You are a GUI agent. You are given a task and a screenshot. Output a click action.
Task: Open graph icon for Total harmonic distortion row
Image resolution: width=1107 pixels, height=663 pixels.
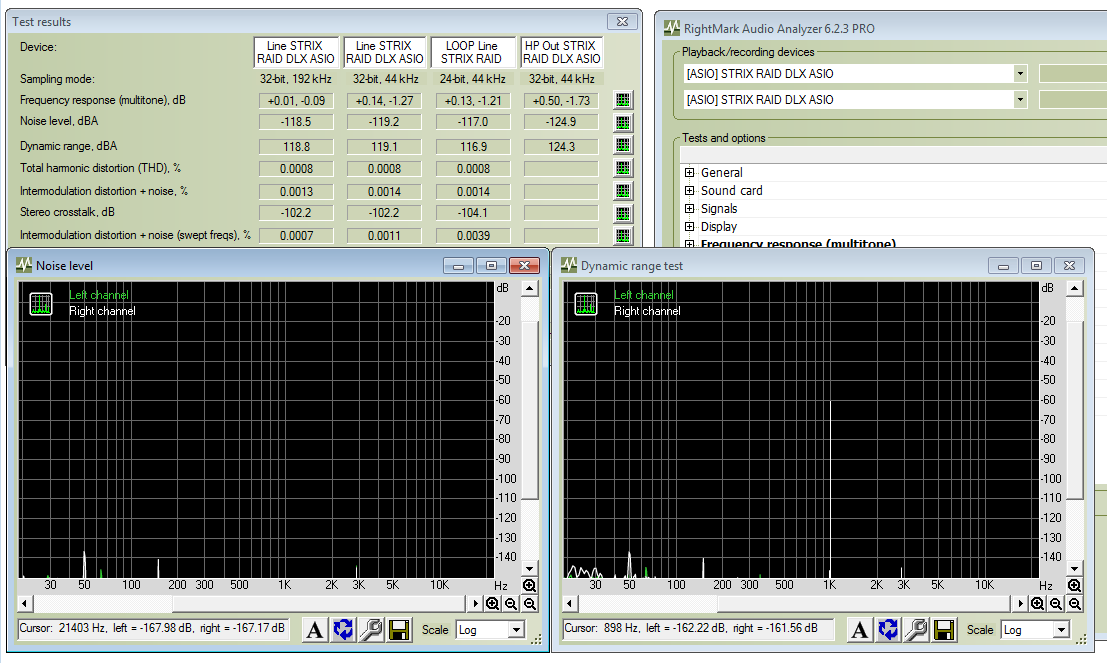click(x=623, y=168)
